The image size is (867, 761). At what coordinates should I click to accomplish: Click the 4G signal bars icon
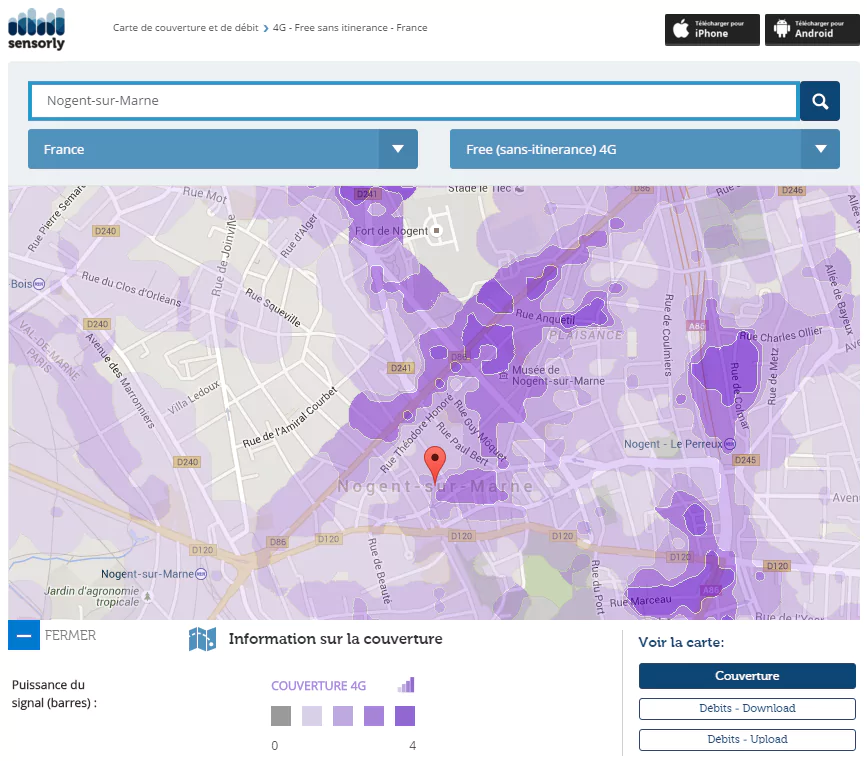tap(405, 685)
